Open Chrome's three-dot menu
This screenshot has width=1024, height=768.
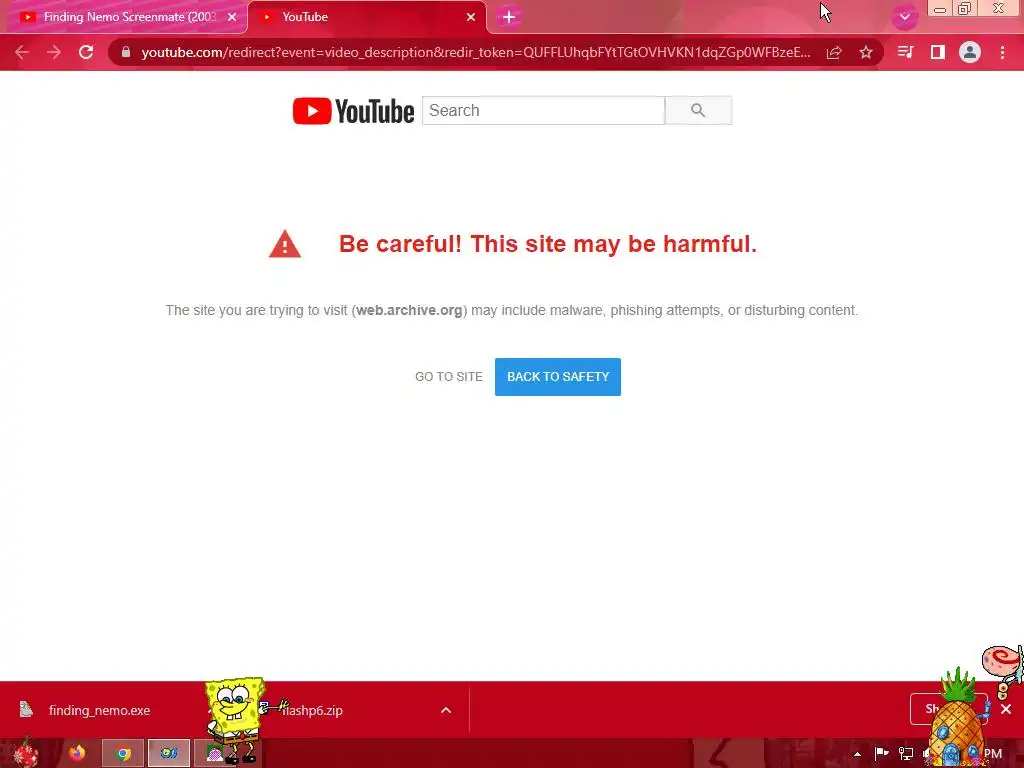tap(1002, 52)
